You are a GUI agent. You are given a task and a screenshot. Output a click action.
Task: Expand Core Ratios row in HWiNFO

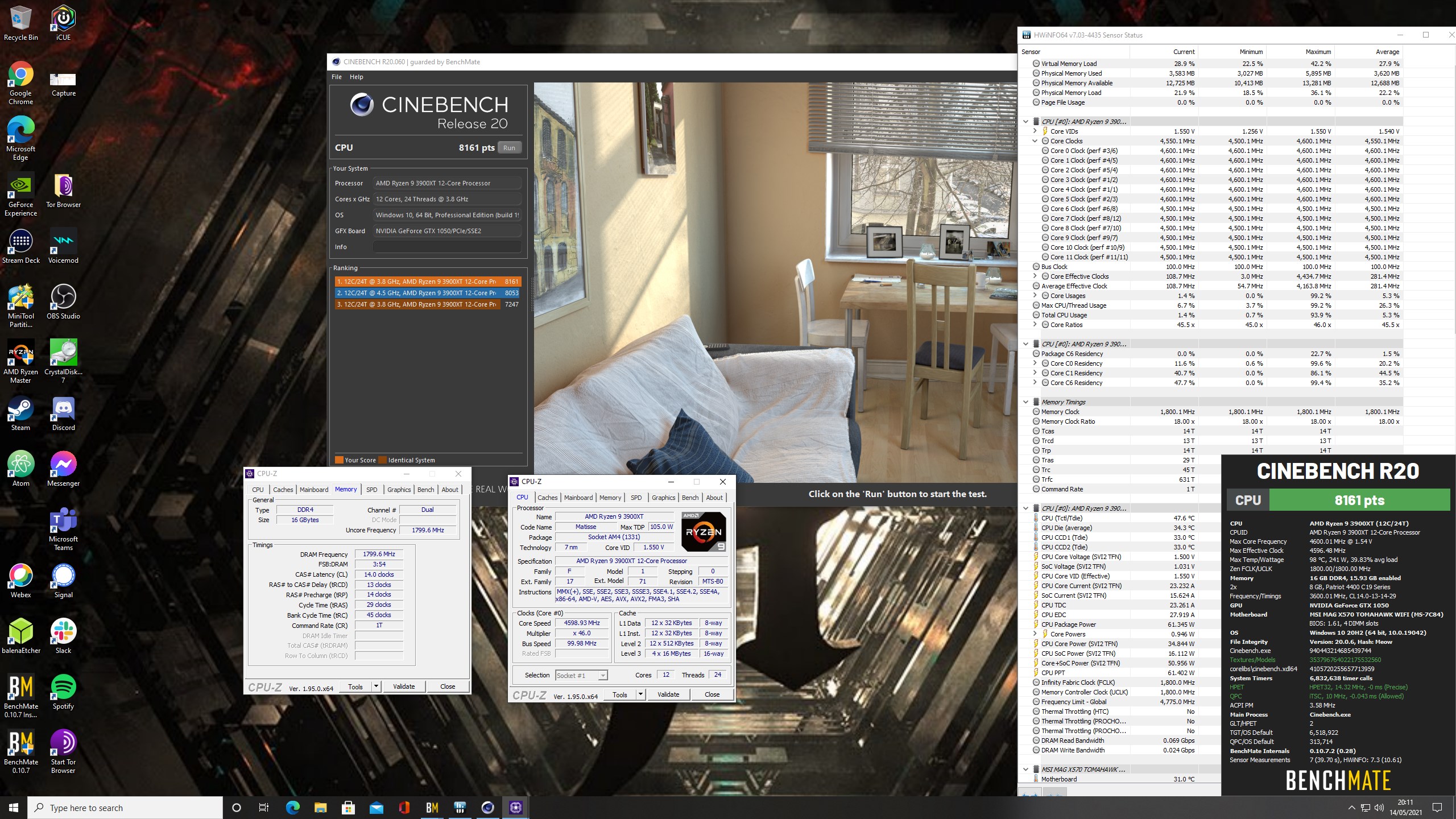click(x=1035, y=325)
